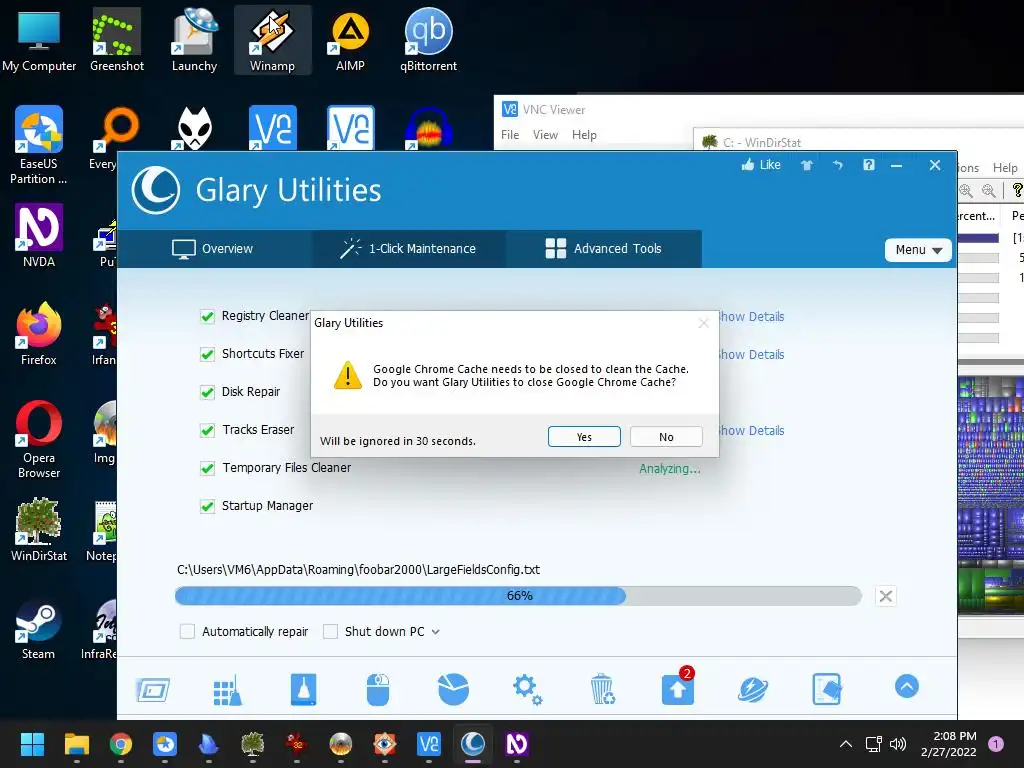
Task: Open View menu in VNC Viewer
Action: 545,135
